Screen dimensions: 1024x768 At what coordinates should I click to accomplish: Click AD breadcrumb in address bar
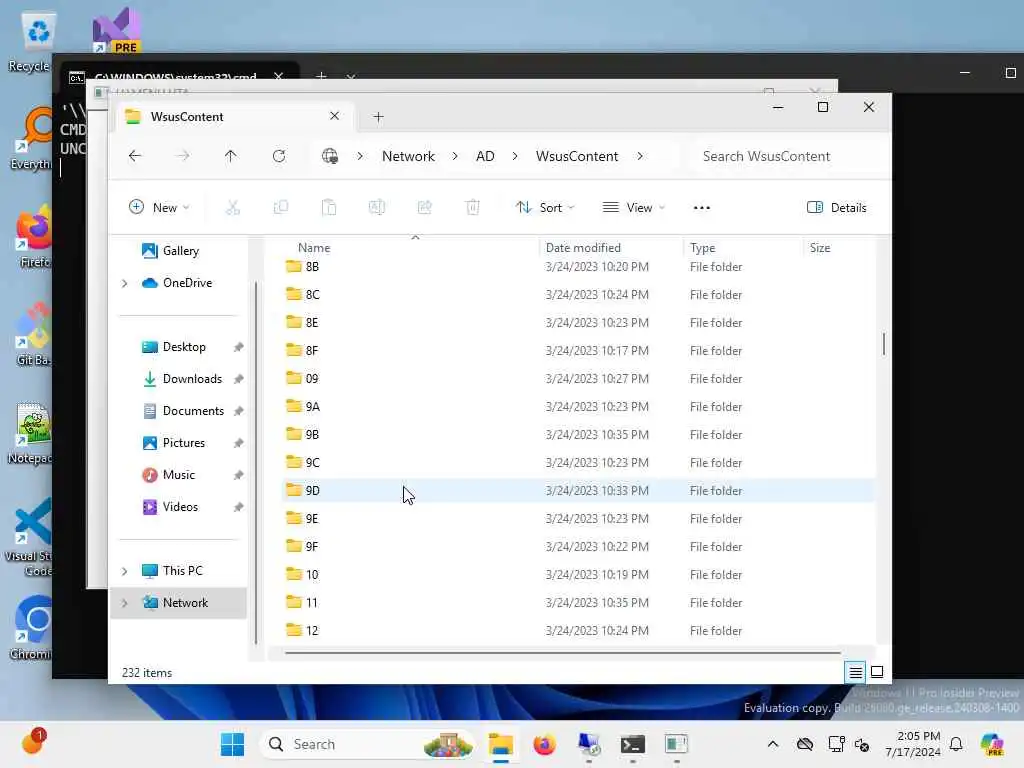(x=485, y=157)
